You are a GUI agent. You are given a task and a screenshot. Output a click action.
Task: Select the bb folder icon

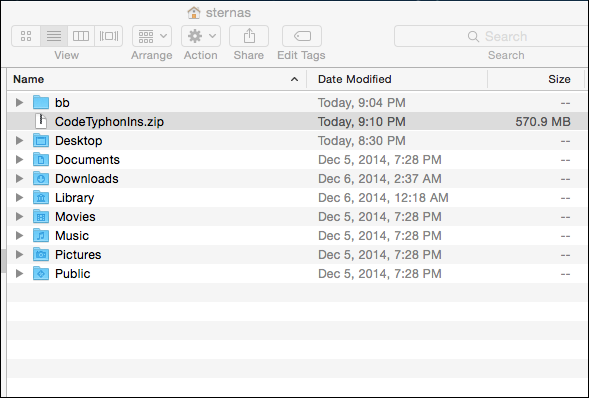[x=41, y=102]
